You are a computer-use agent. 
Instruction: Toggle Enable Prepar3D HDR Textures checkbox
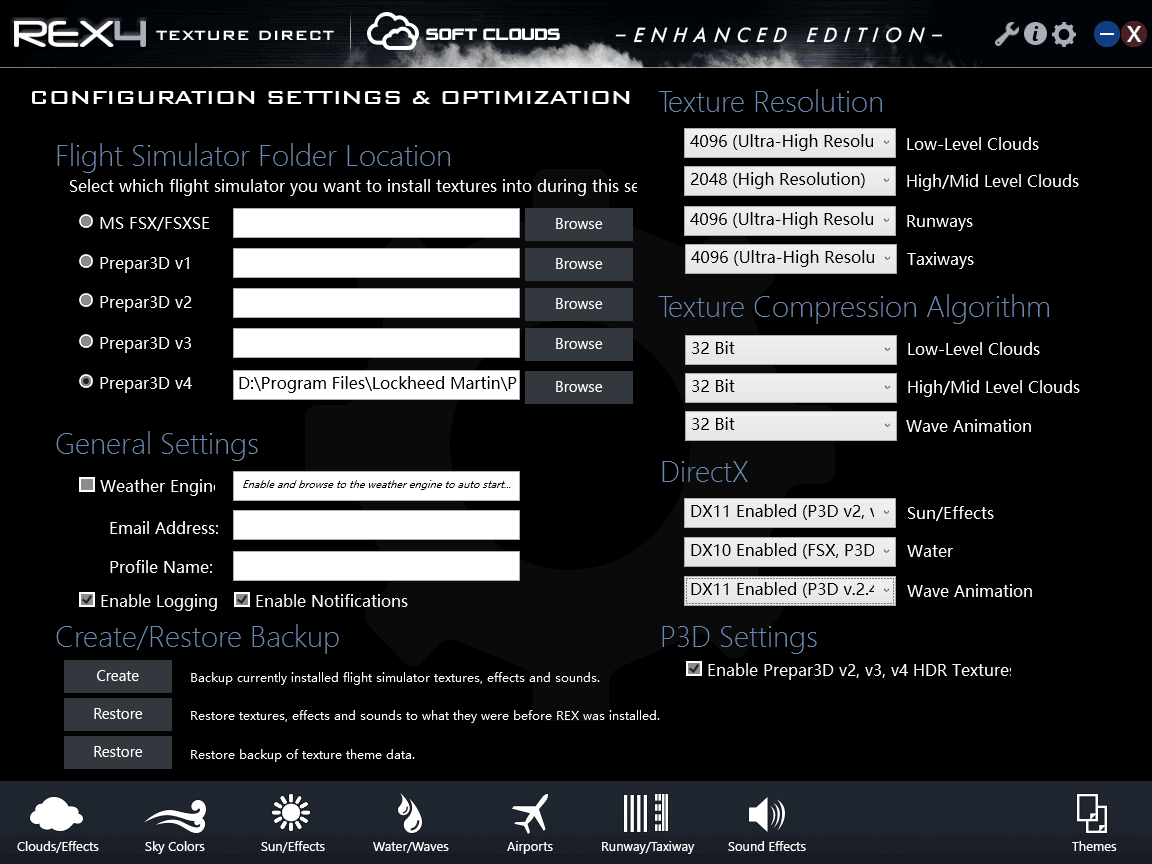[694, 669]
